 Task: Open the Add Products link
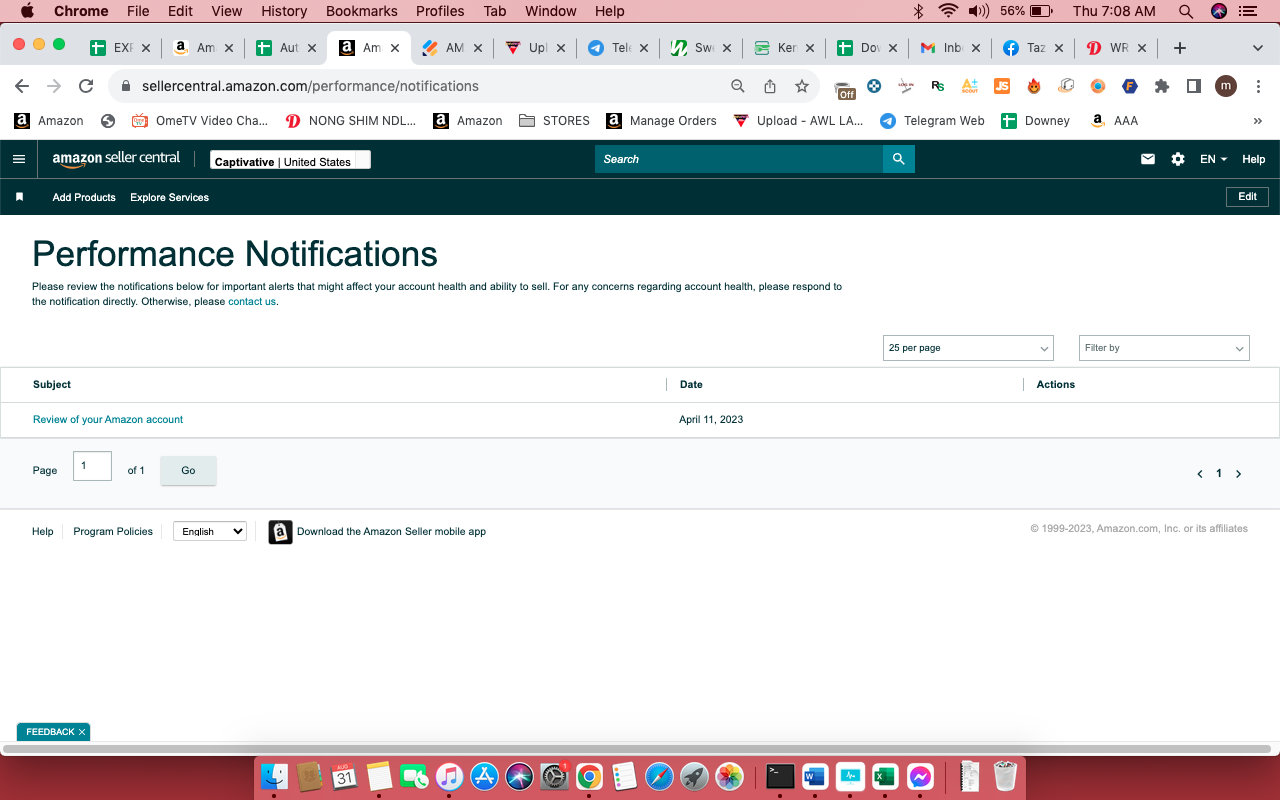pyautogui.click(x=84, y=198)
